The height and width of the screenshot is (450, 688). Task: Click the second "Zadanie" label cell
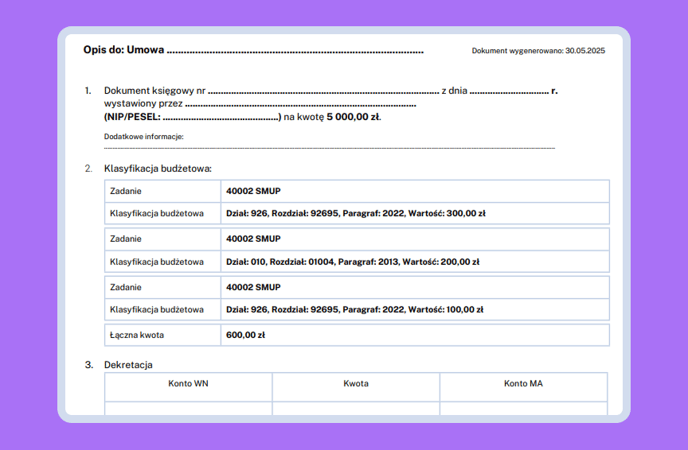click(126, 239)
